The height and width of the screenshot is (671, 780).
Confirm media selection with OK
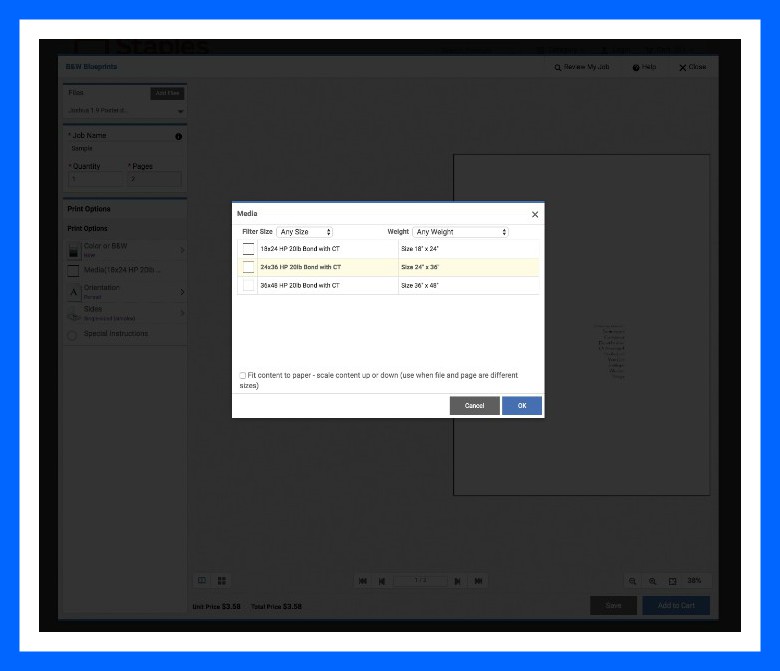click(x=522, y=405)
